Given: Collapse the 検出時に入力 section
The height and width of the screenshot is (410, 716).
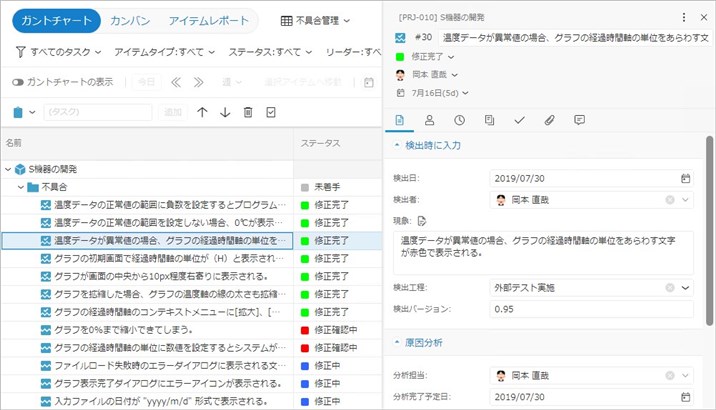Looking at the screenshot, I should pyautogui.click(x=398, y=146).
